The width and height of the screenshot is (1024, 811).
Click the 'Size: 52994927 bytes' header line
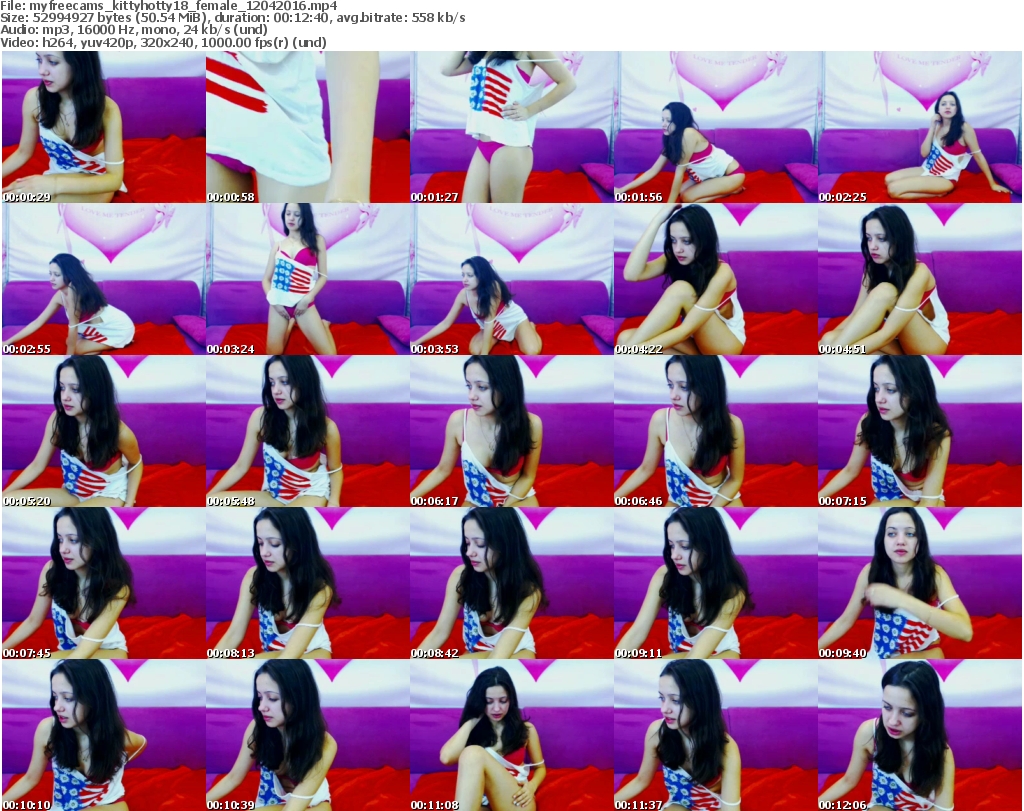pyautogui.click(x=232, y=18)
